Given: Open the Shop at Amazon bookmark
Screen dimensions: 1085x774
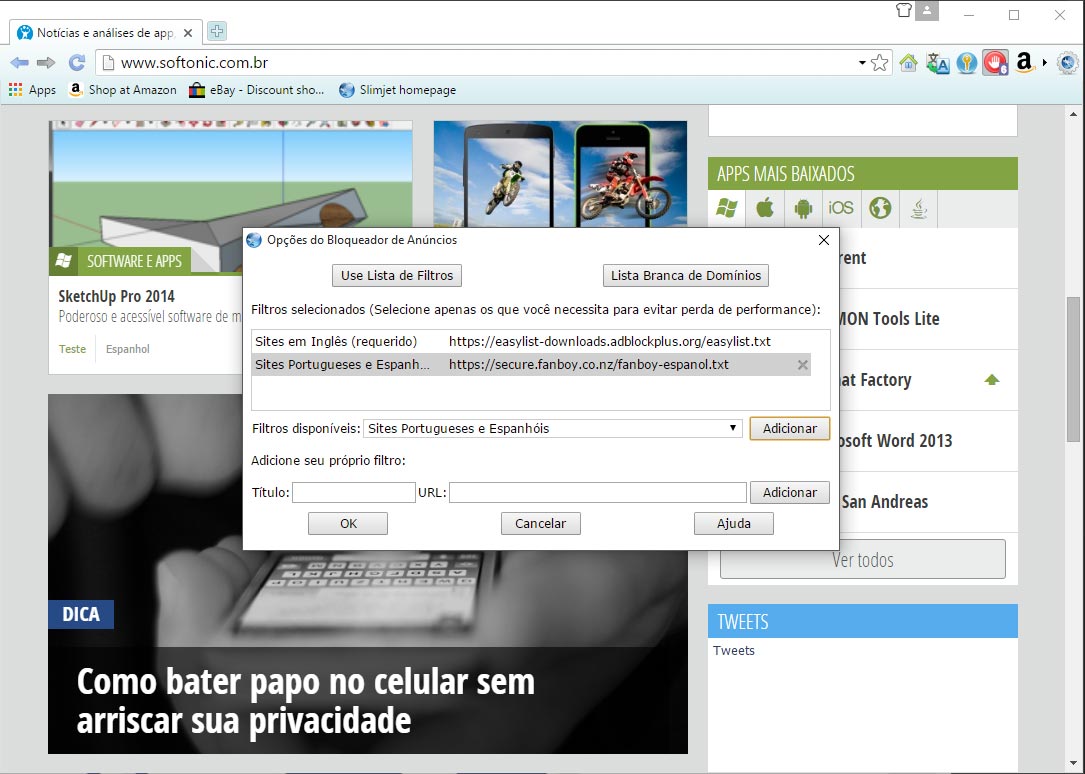Looking at the screenshot, I should point(123,90).
